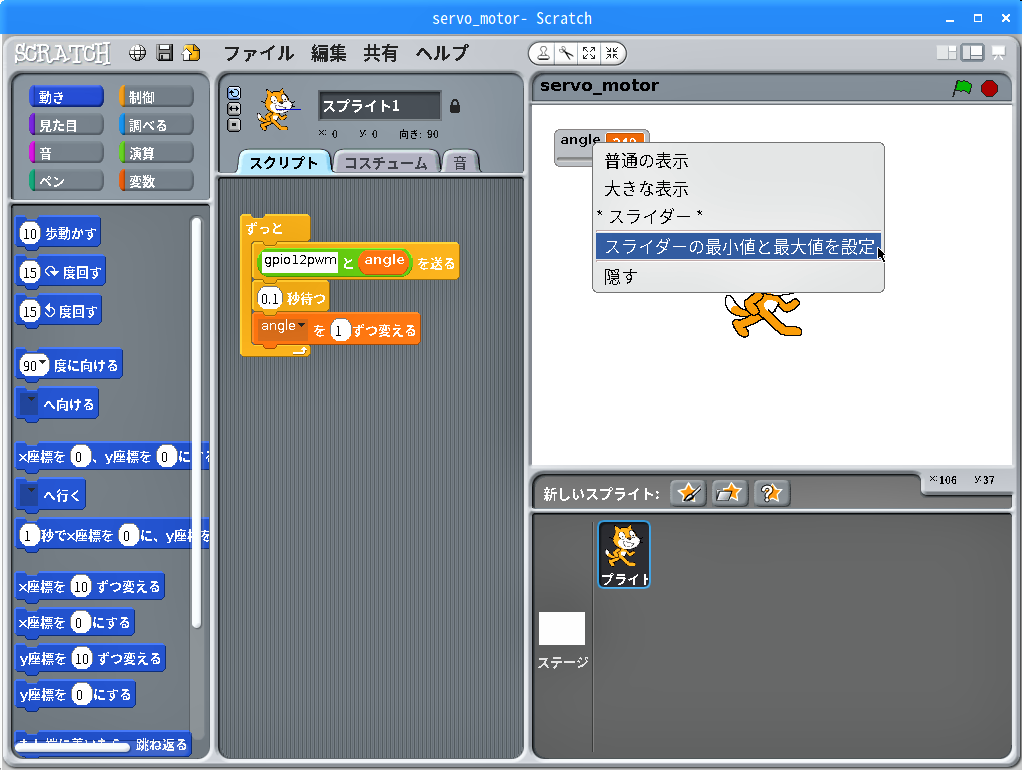This screenshot has height=770, width=1022.
Task: Switch to the 音 tab
Action: pos(460,162)
